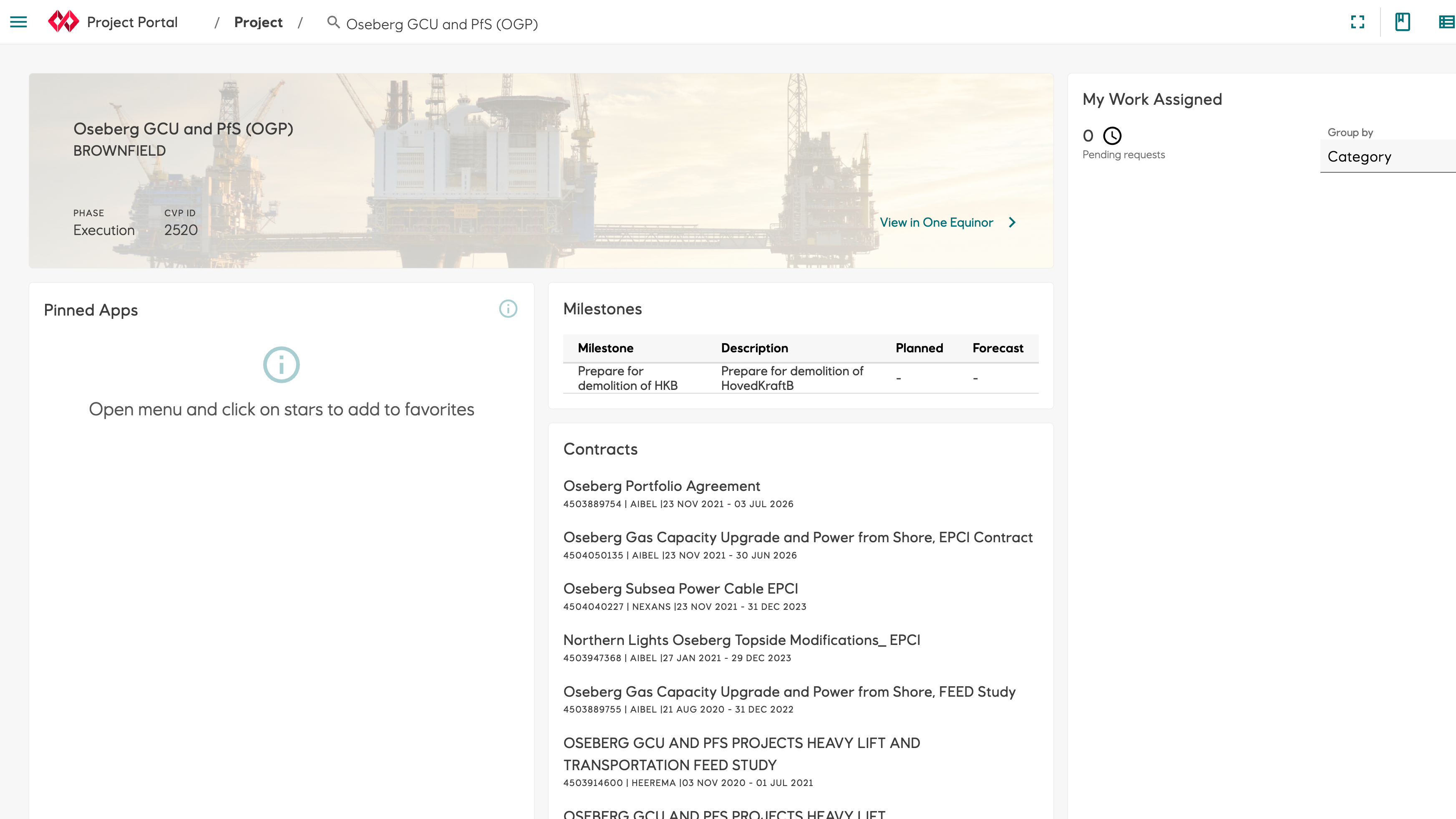The image size is (1456, 819).
Task: Click the Description column header
Action: coord(755,348)
